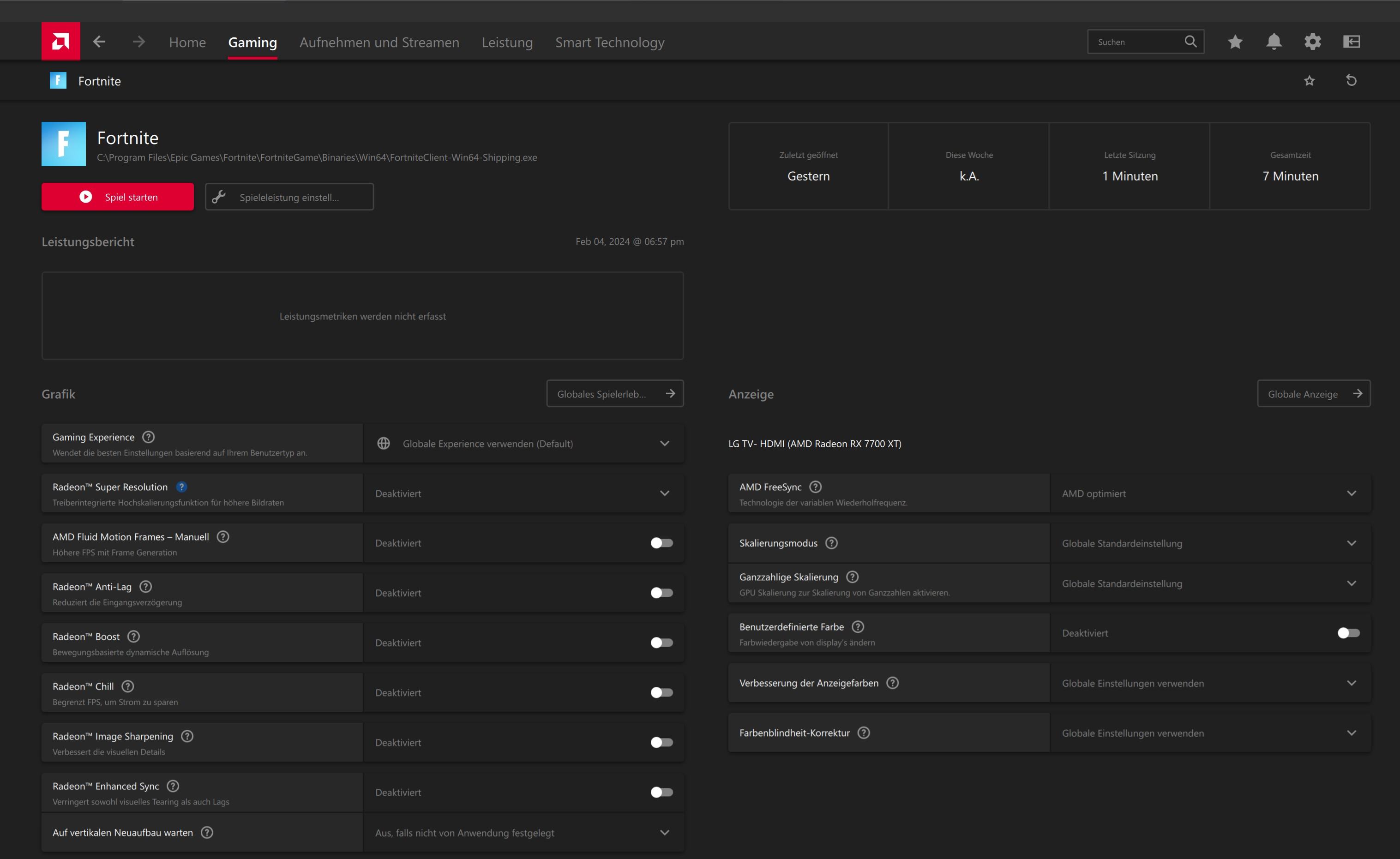Click the Gesamtzeit 7 Minuten value
Image resolution: width=1400 pixels, height=859 pixels.
(1290, 176)
